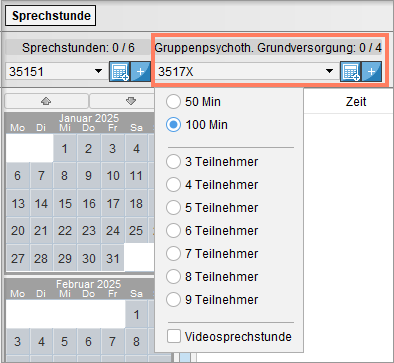Click calendar icon next to 35151 dropdown
Viewport: 394px width, 363px height.
(x=119, y=71)
